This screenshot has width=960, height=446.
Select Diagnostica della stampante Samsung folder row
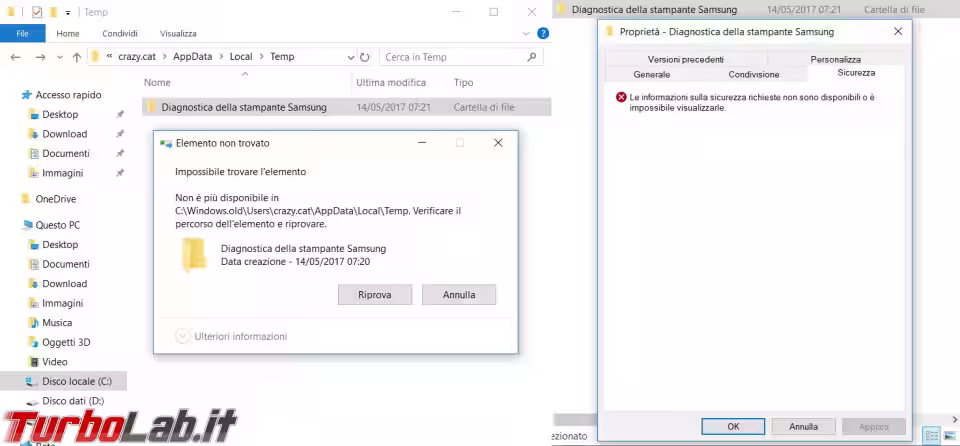click(x=347, y=107)
